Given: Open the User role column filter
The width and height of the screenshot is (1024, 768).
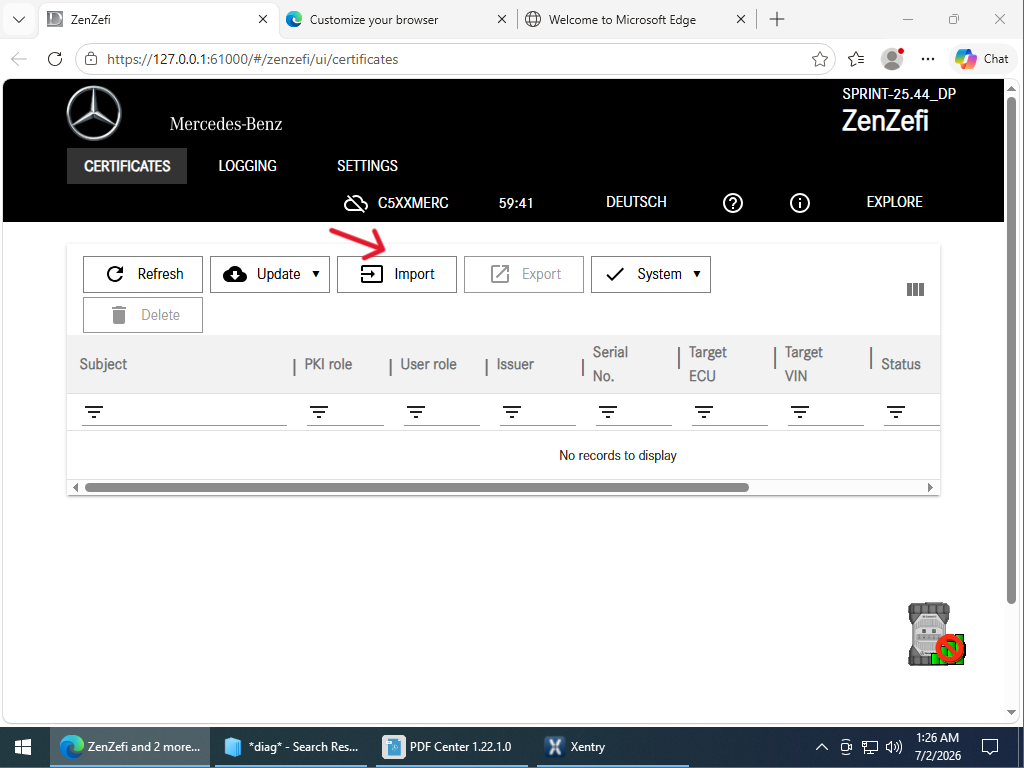Looking at the screenshot, I should [x=416, y=412].
